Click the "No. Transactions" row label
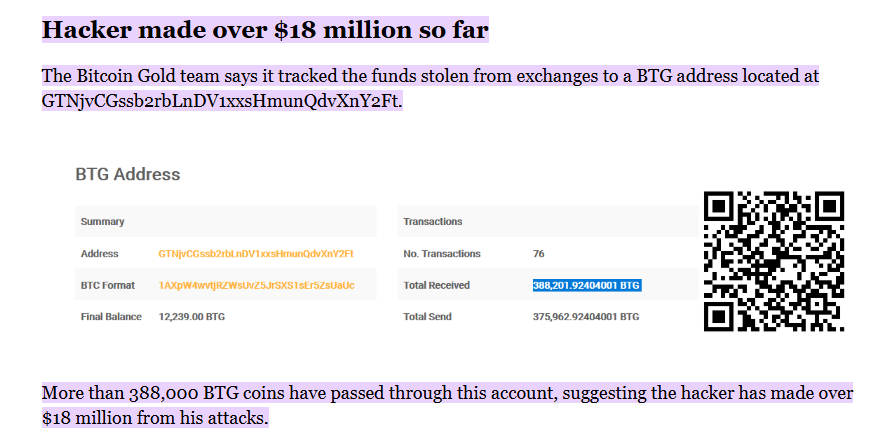Viewport: 869px width, 439px height. (442, 254)
